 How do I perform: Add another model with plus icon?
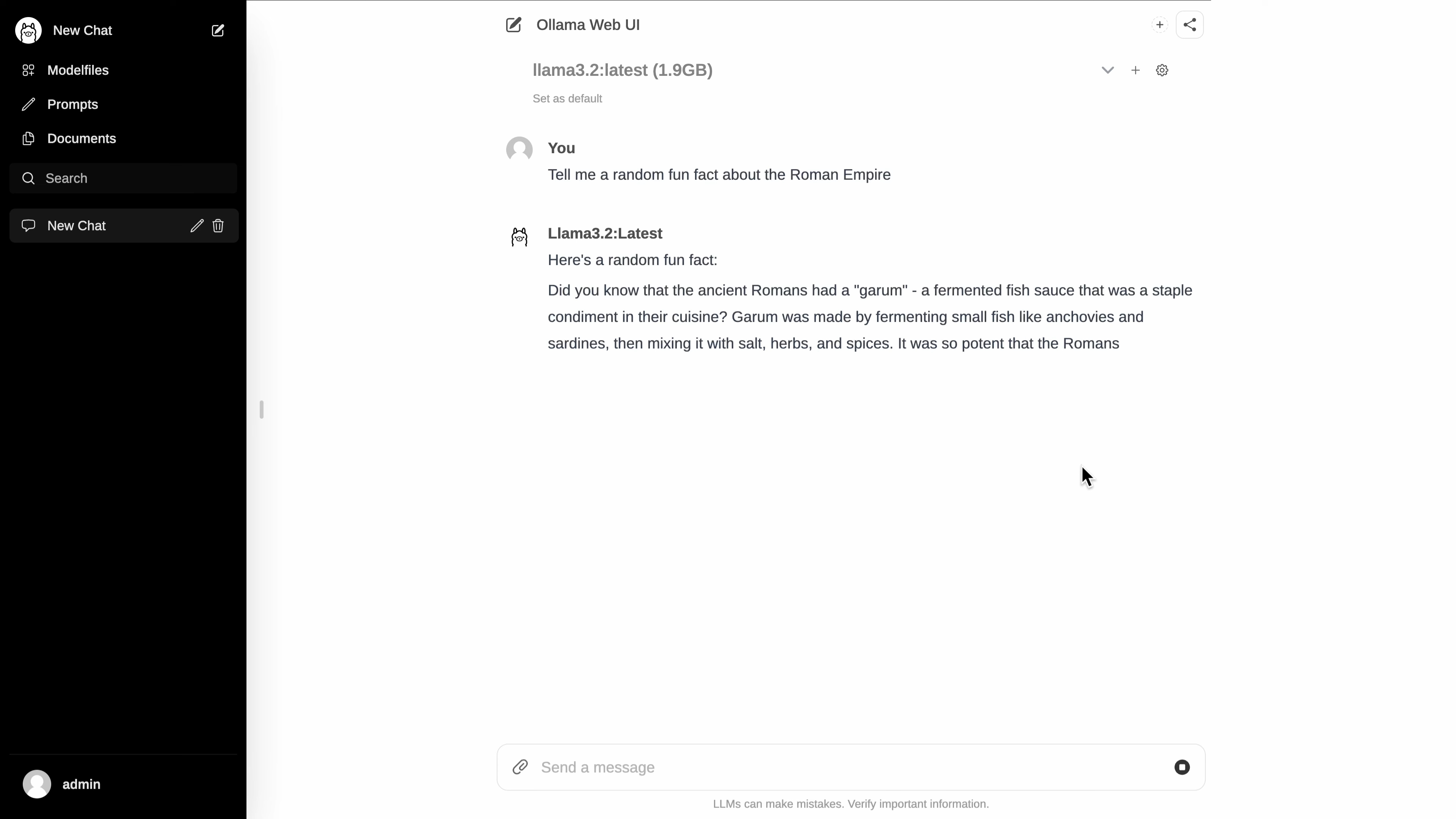[x=1135, y=71]
